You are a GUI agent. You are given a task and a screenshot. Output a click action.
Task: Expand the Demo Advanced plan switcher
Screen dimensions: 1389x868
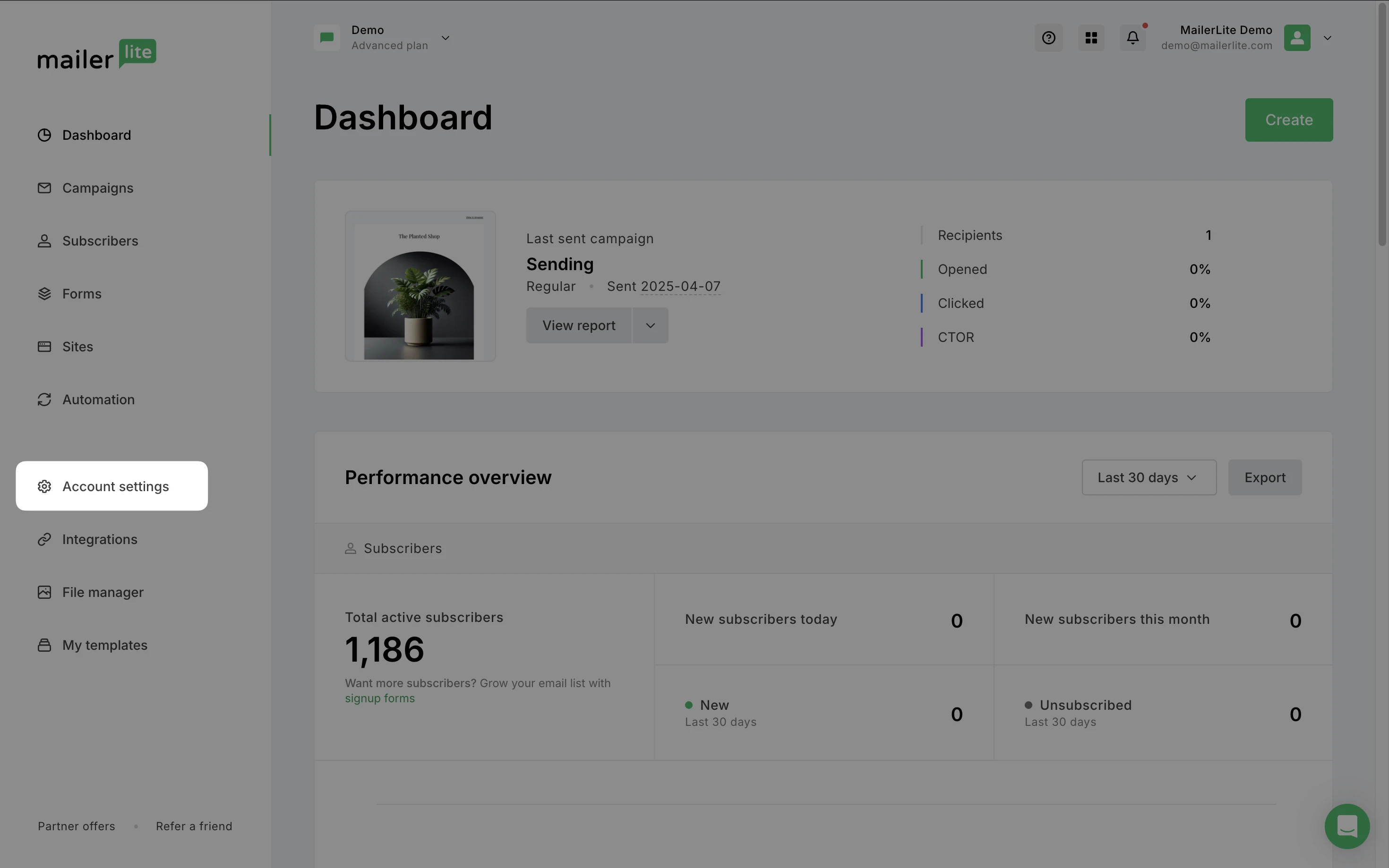[445, 38]
